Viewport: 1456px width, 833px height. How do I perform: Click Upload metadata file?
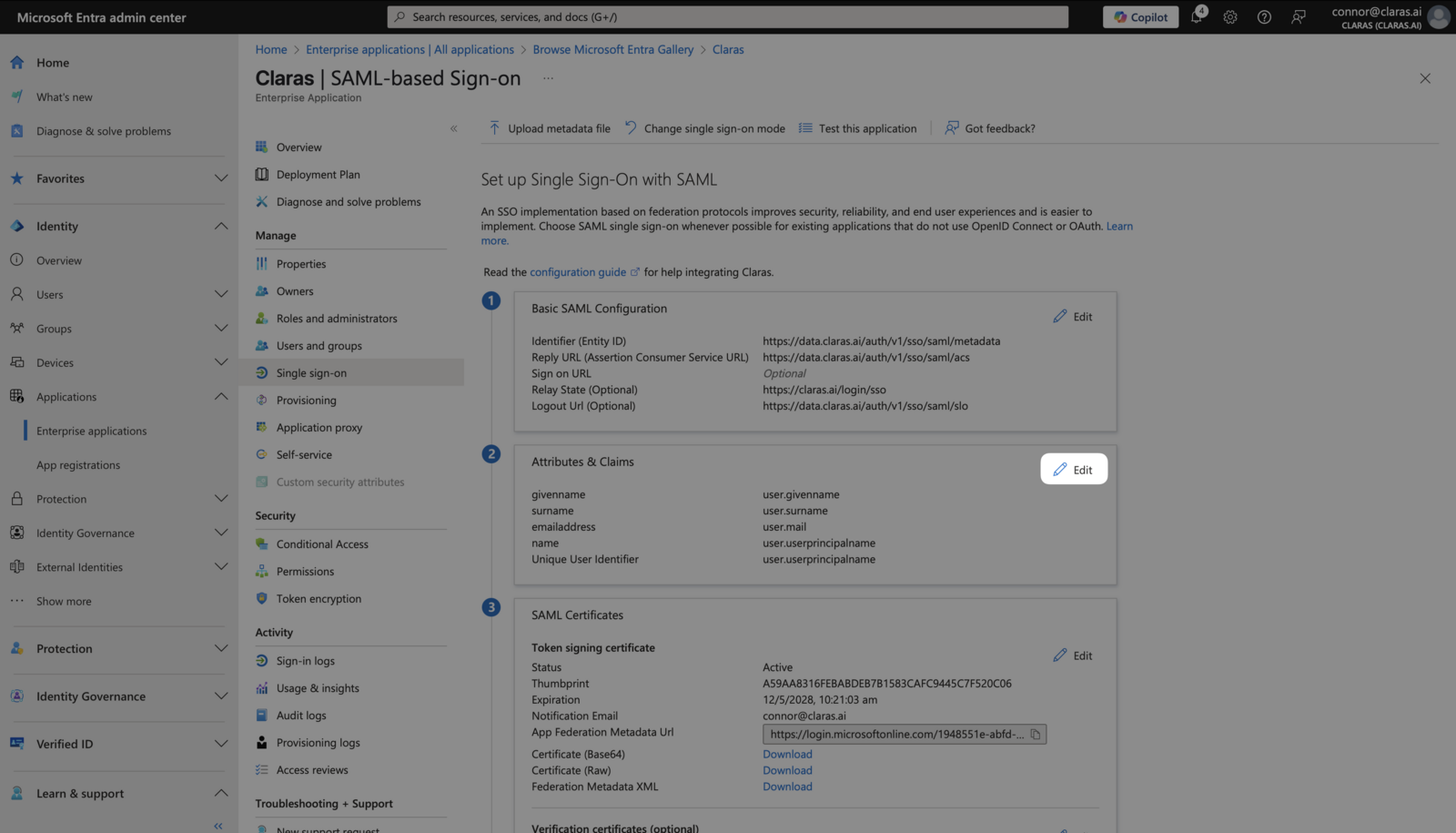549,128
